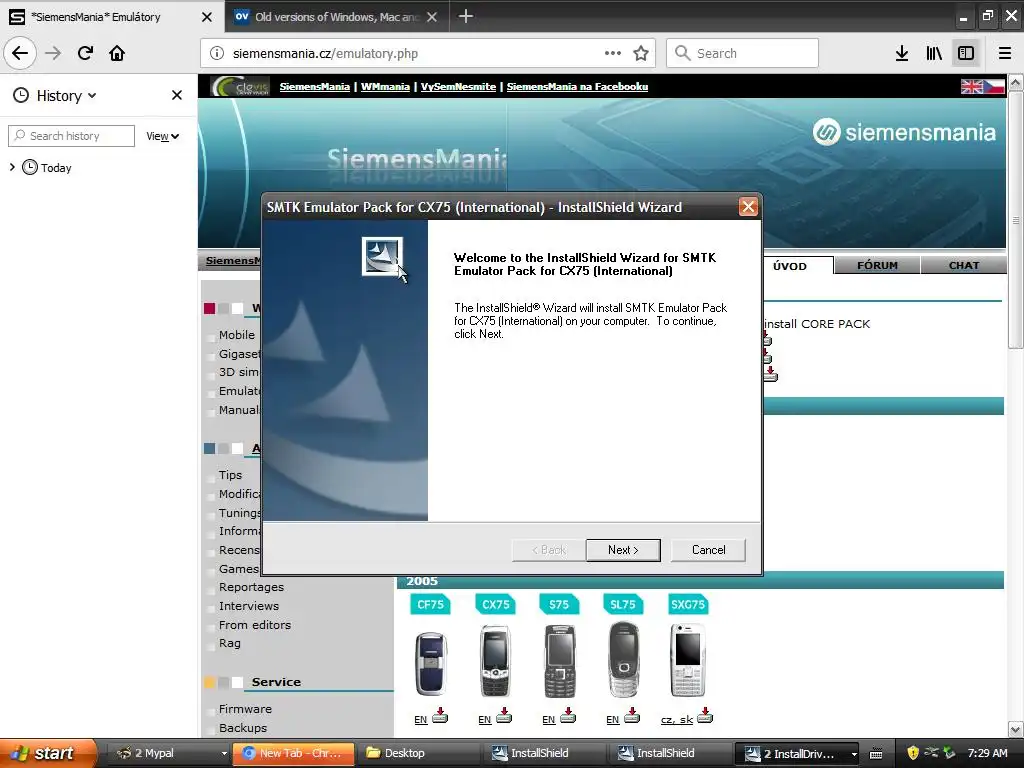The image size is (1024, 768).
Task: Click the address bar URL
Action: (325, 54)
